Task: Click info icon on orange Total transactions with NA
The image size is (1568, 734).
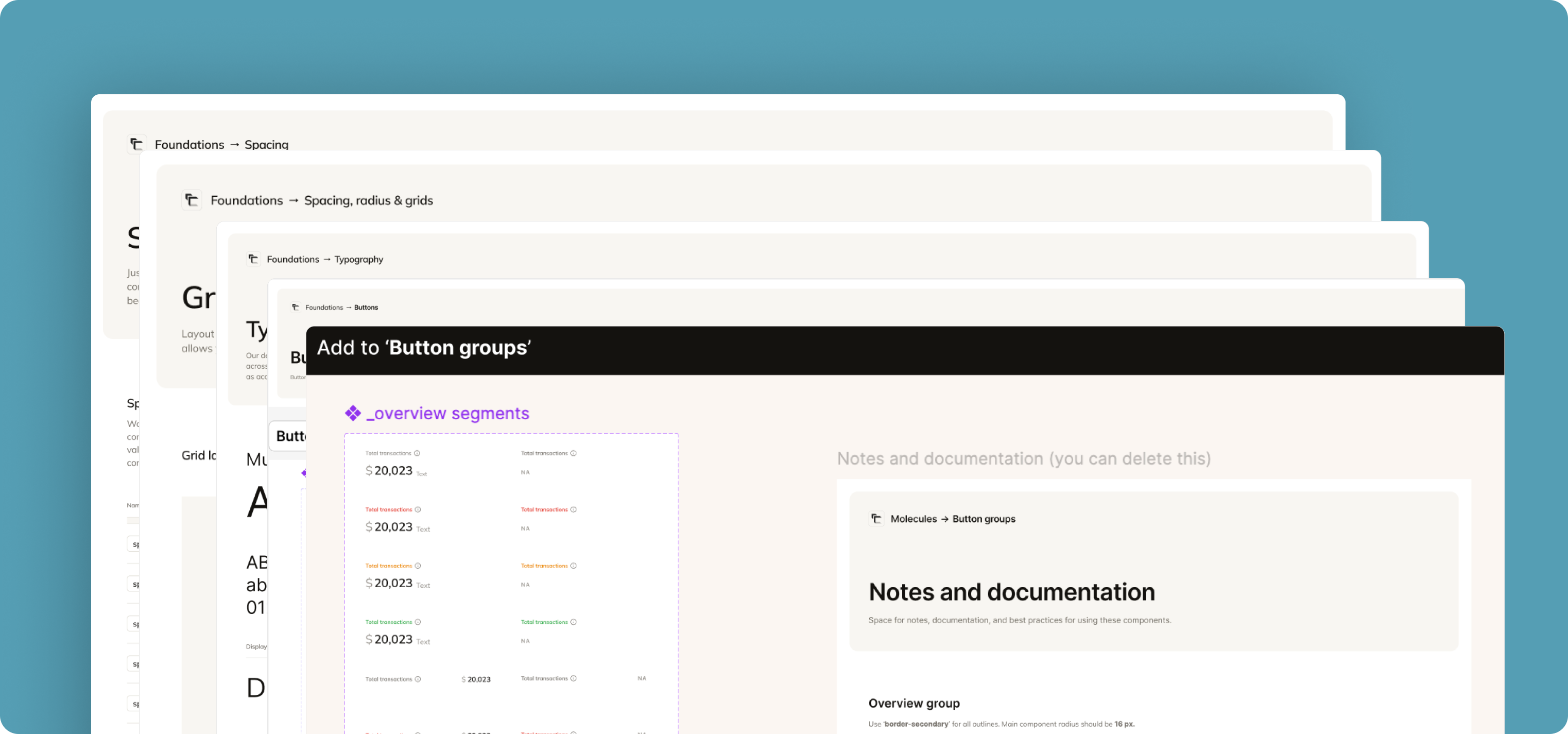Action: pyautogui.click(x=574, y=566)
